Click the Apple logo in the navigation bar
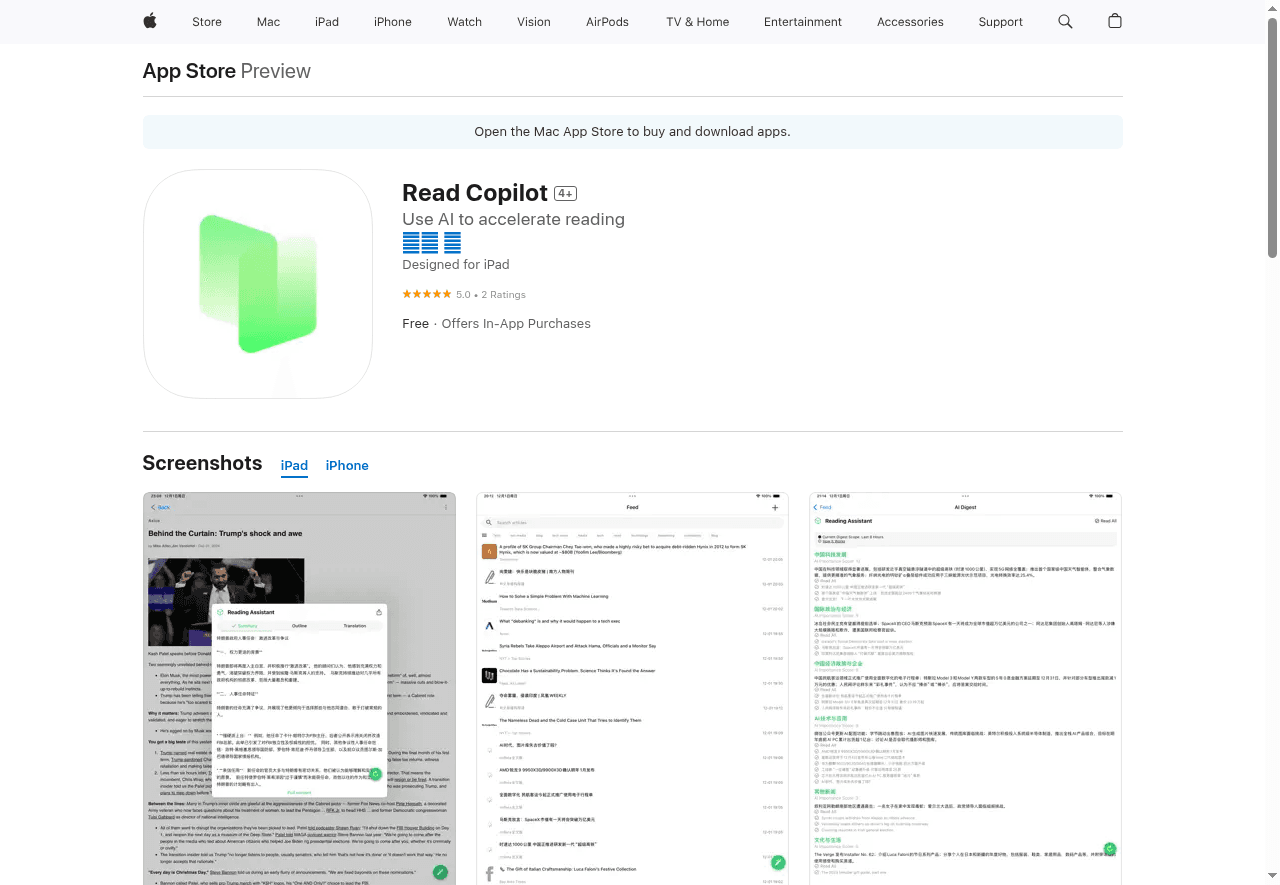Image resolution: width=1280 pixels, height=885 pixels. (149, 21)
